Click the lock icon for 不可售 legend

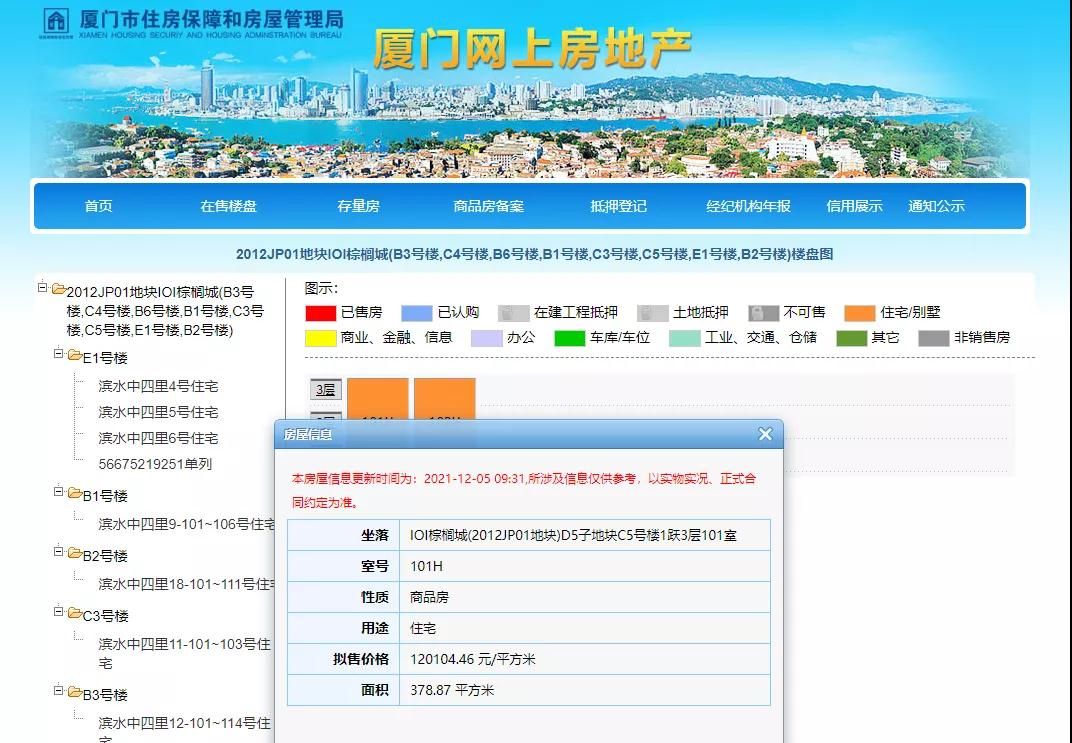click(763, 313)
